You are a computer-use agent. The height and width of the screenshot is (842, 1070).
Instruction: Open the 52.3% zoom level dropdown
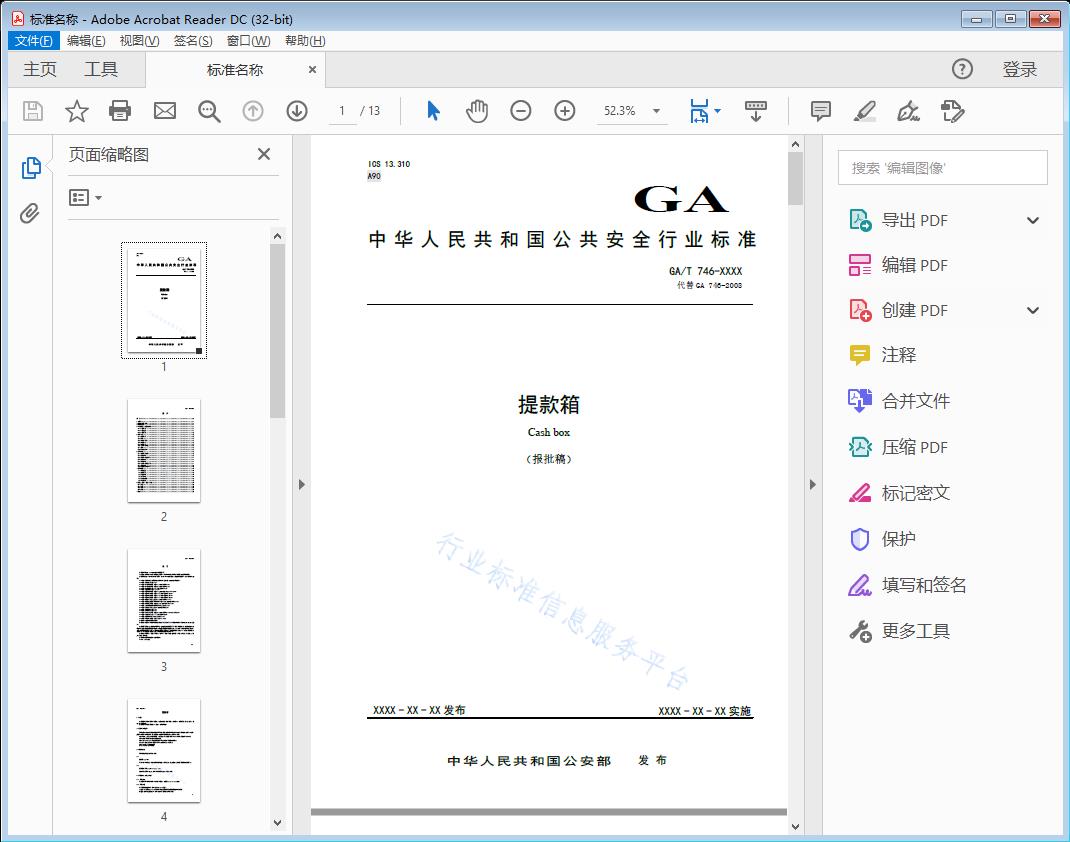(631, 111)
